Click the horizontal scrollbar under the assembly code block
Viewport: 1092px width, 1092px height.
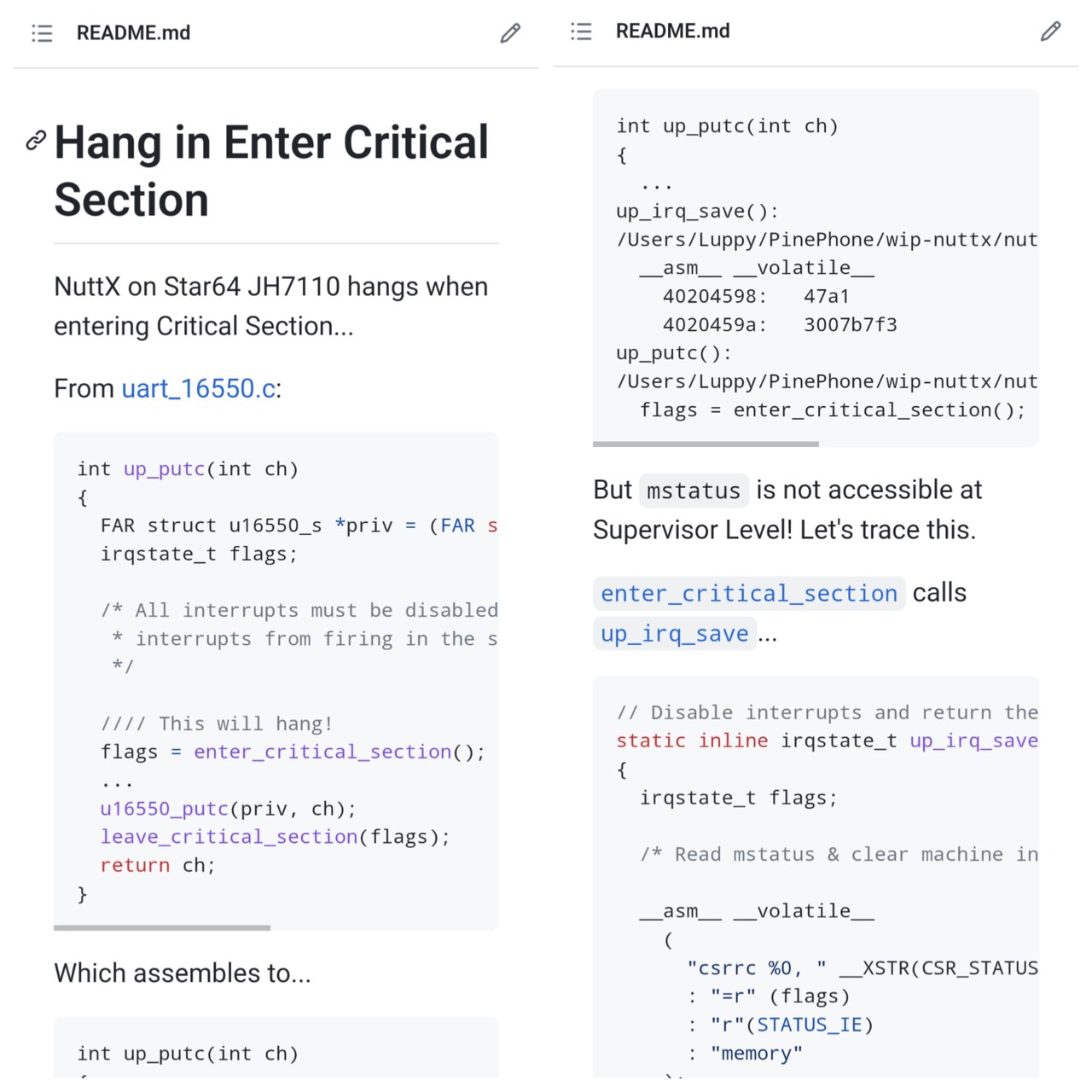coord(706,444)
